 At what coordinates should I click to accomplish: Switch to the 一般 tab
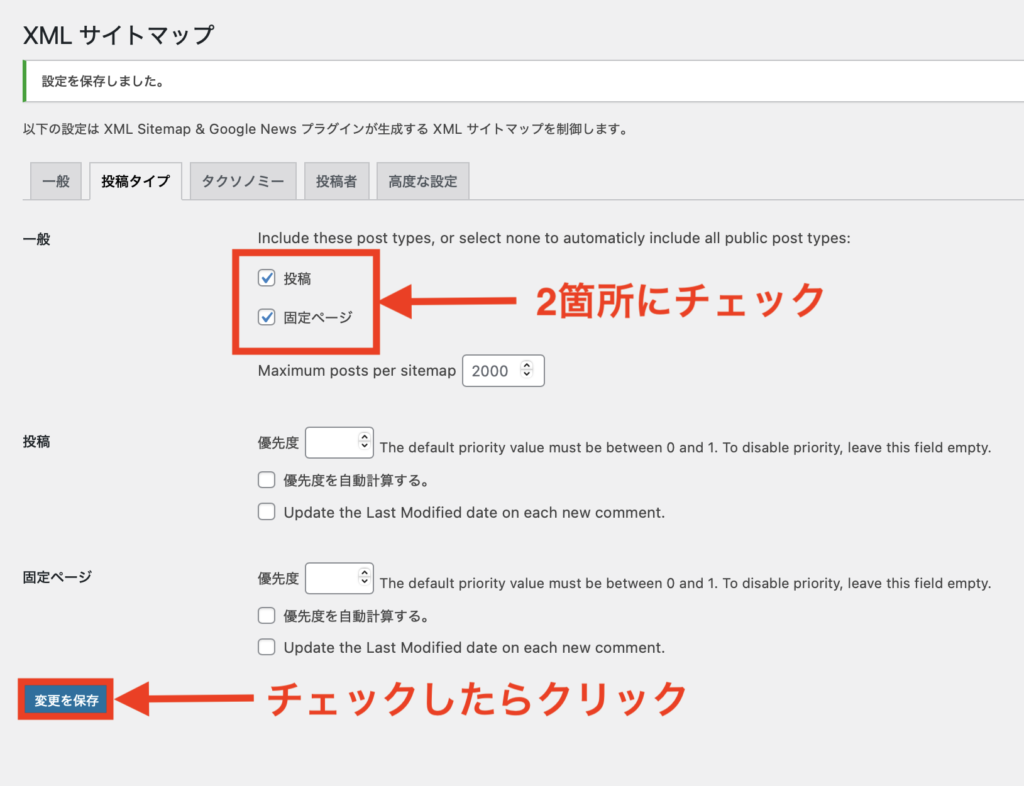coord(56,181)
